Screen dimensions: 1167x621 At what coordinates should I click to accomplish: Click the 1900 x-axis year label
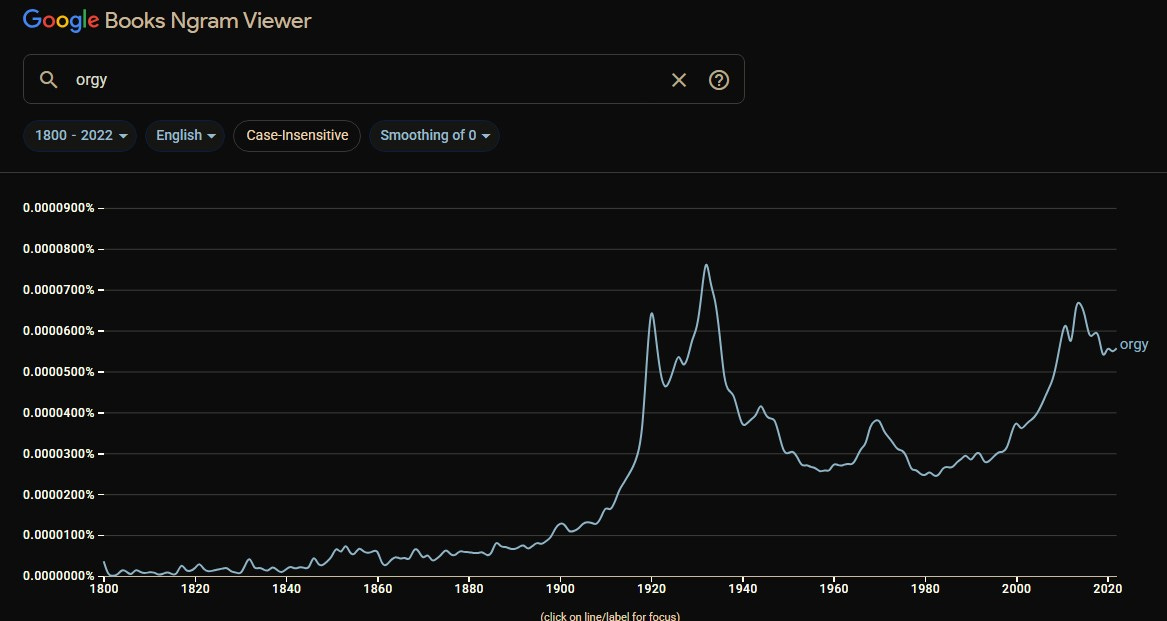pyautogui.click(x=560, y=588)
